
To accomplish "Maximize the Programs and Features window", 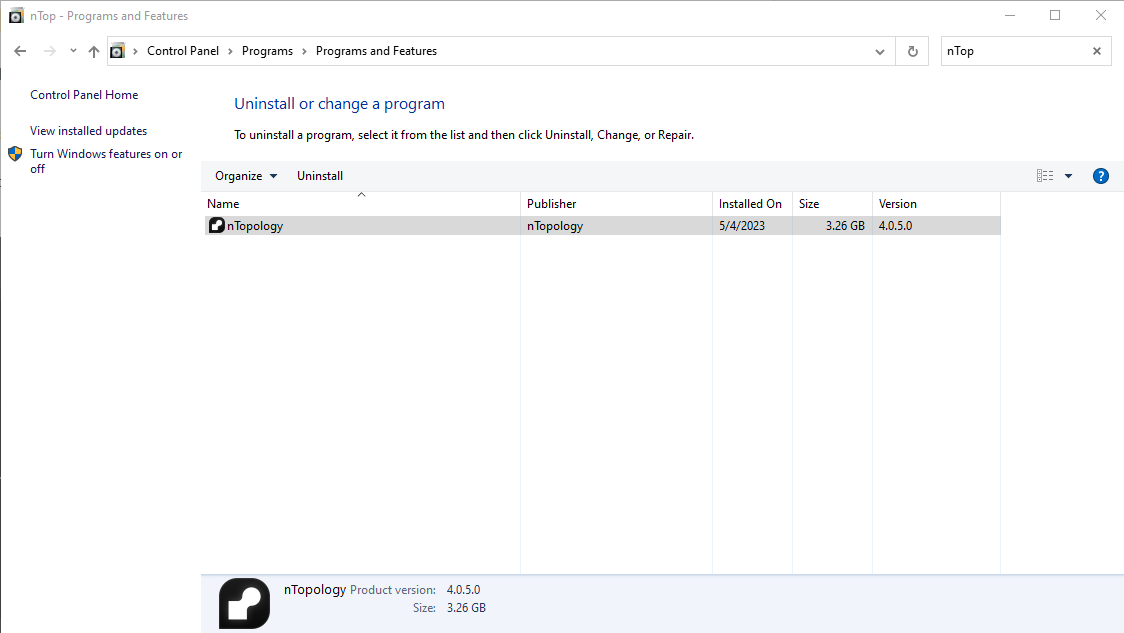I will coord(1055,15).
